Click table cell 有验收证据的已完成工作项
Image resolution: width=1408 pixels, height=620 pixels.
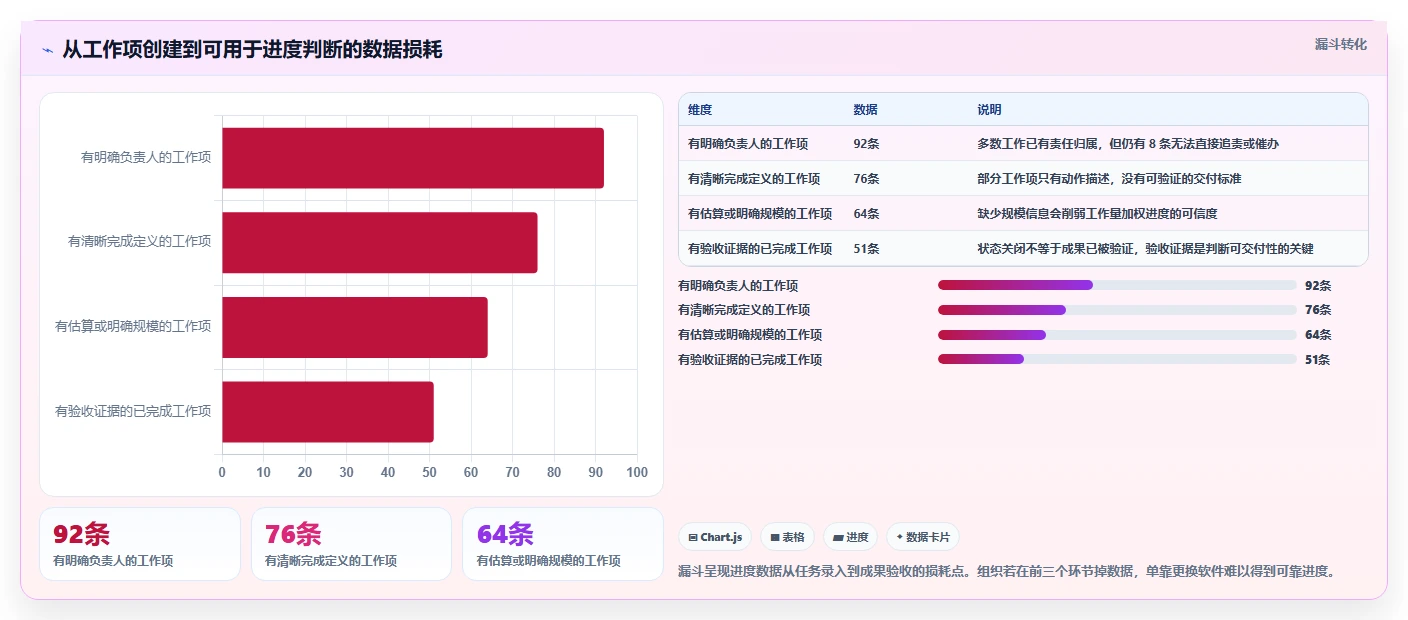tap(760, 249)
